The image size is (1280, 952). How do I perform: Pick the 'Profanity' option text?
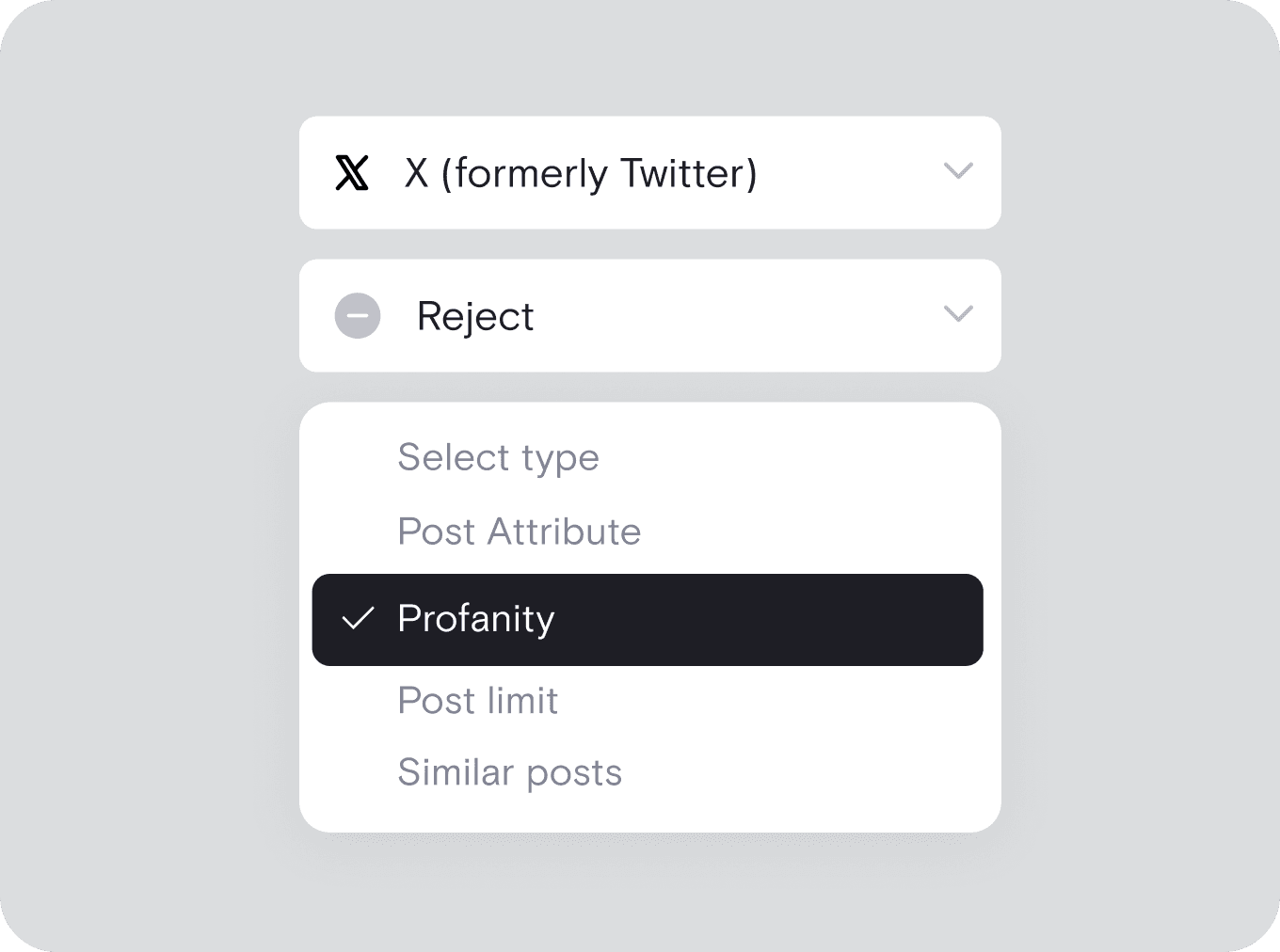coord(475,619)
